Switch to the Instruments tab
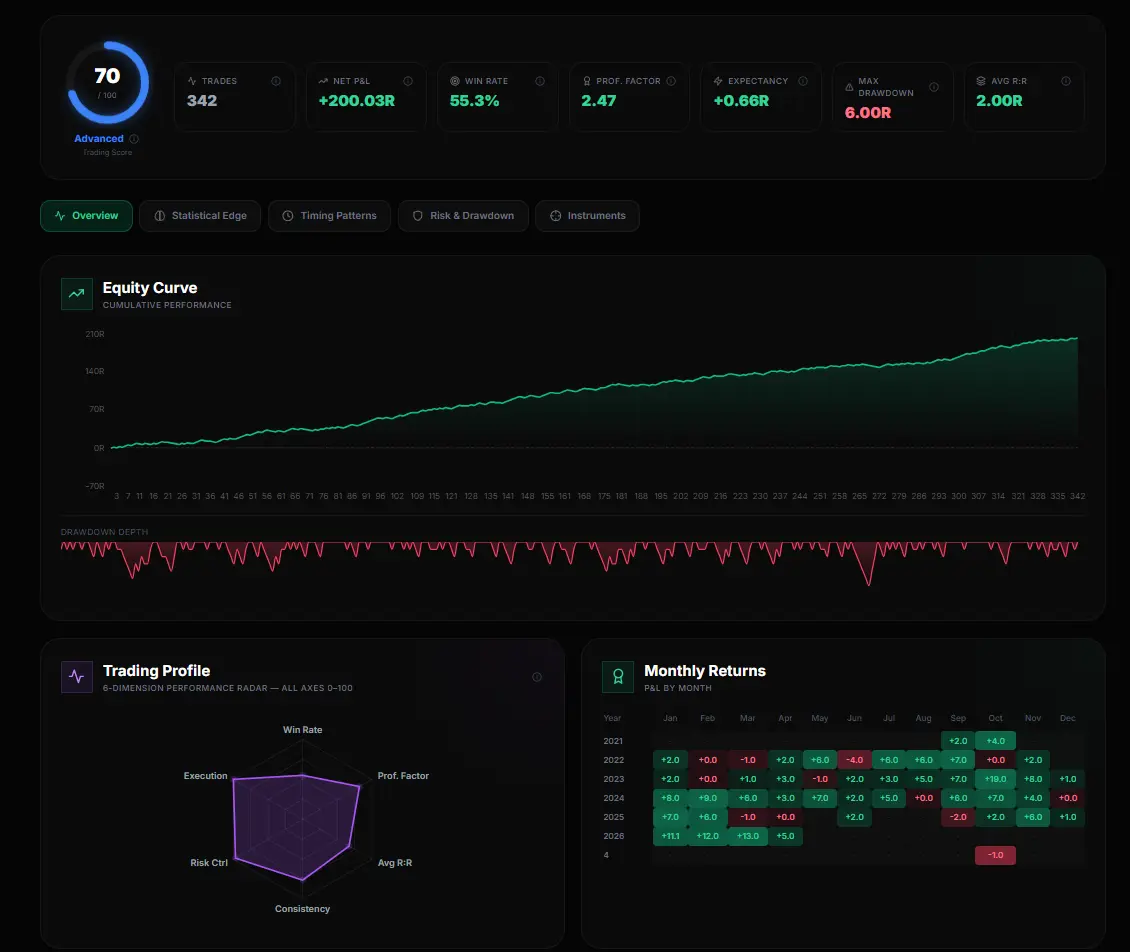 point(587,215)
